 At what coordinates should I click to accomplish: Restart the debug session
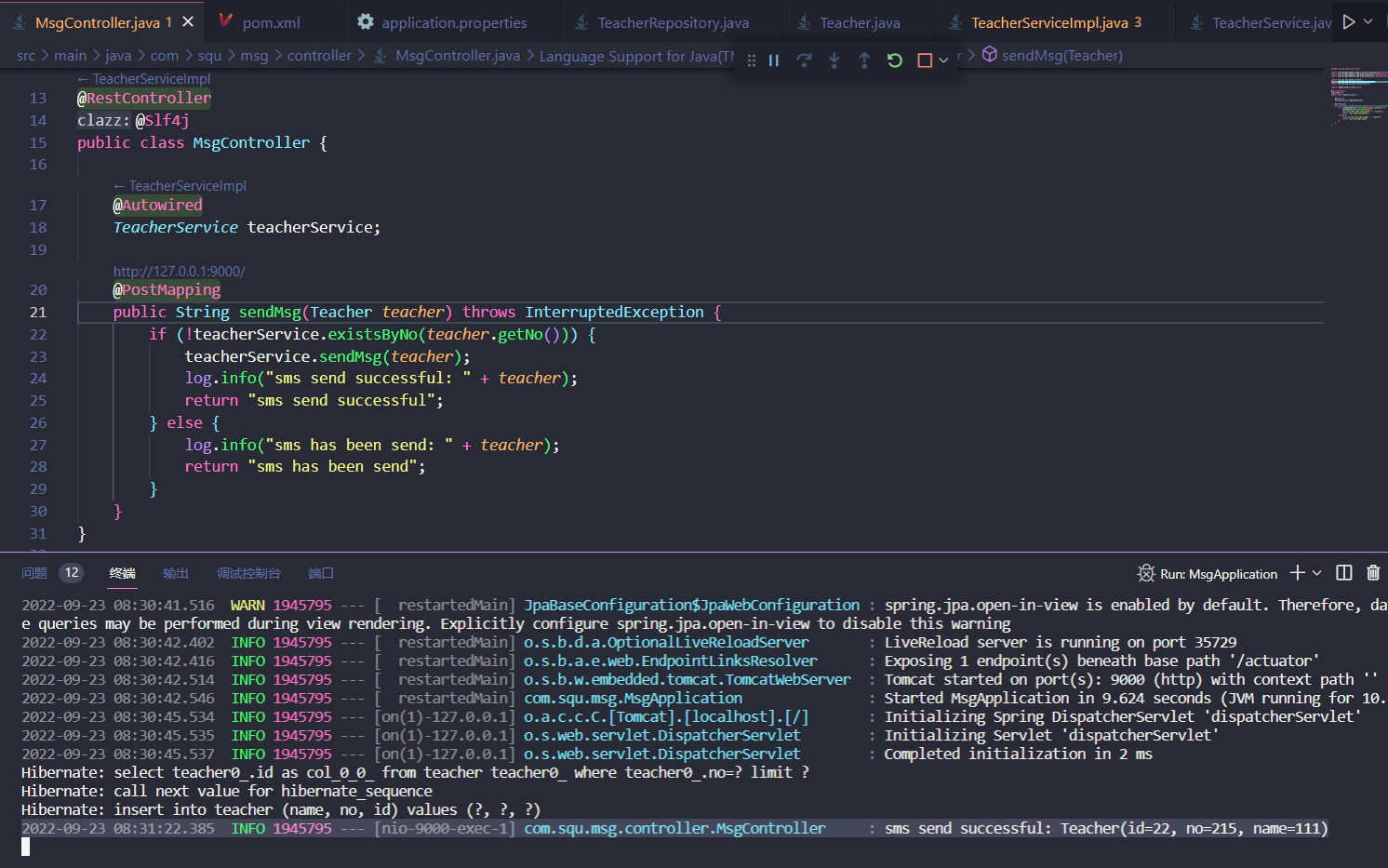[894, 60]
